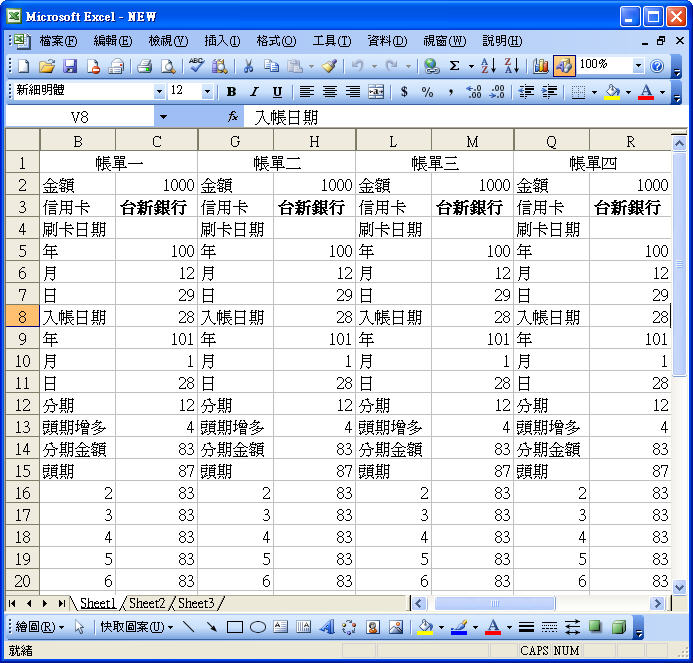This screenshot has width=693, height=663.
Task: Run the spelling check icon
Action: [196, 66]
